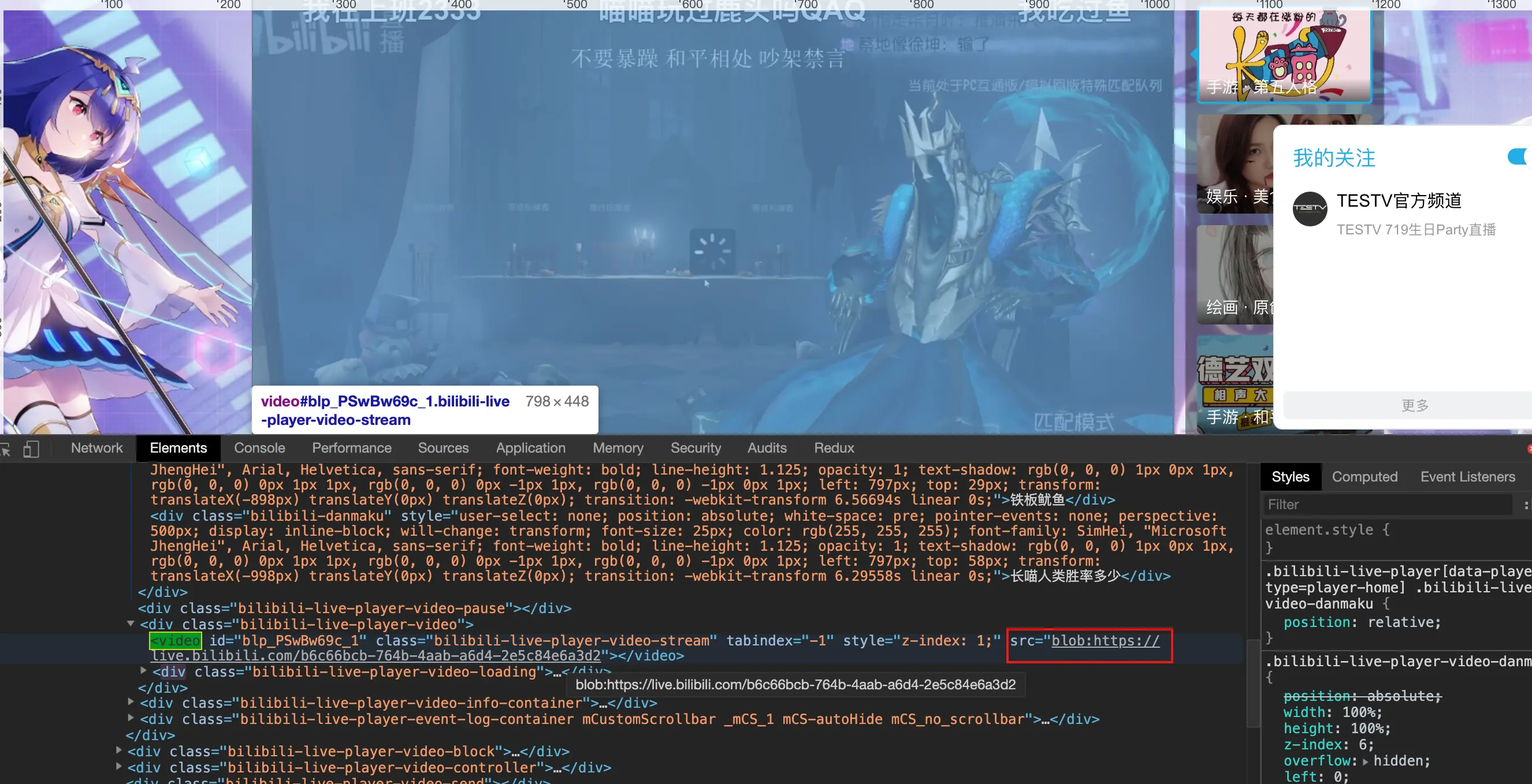Switch to the Computed styles tab
This screenshot has height=784, width=1532.
1364,477
